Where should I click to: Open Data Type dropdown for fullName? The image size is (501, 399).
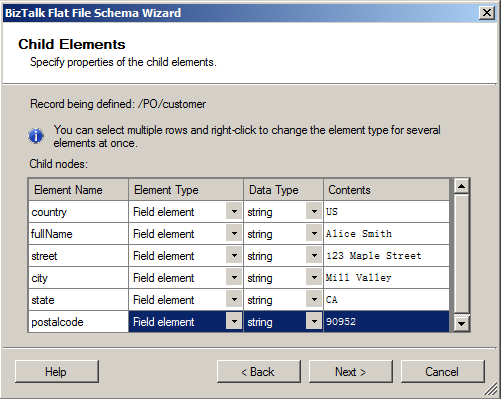click(x=314, y=233)
